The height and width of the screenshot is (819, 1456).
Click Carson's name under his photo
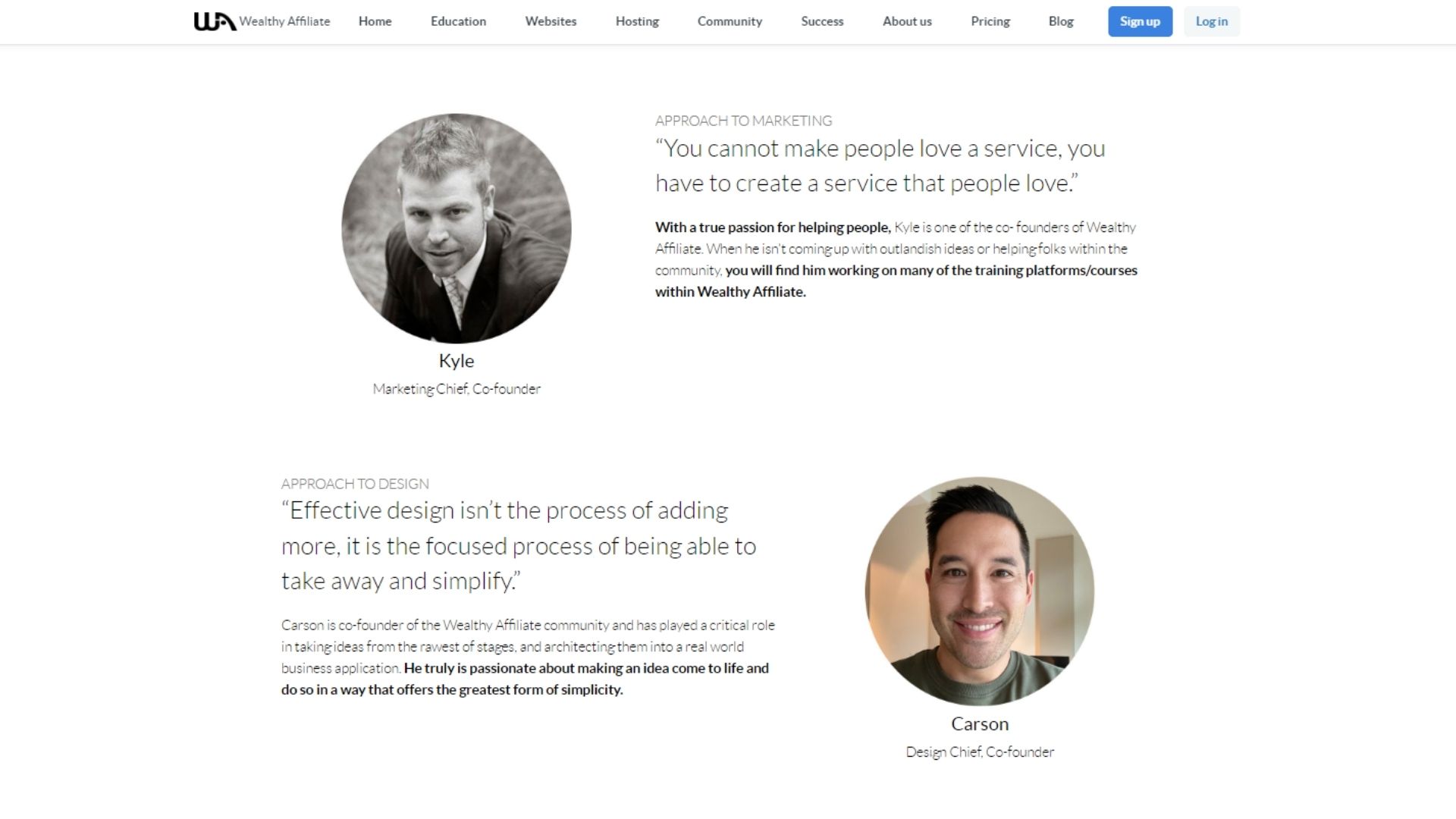tap(979, 724)
